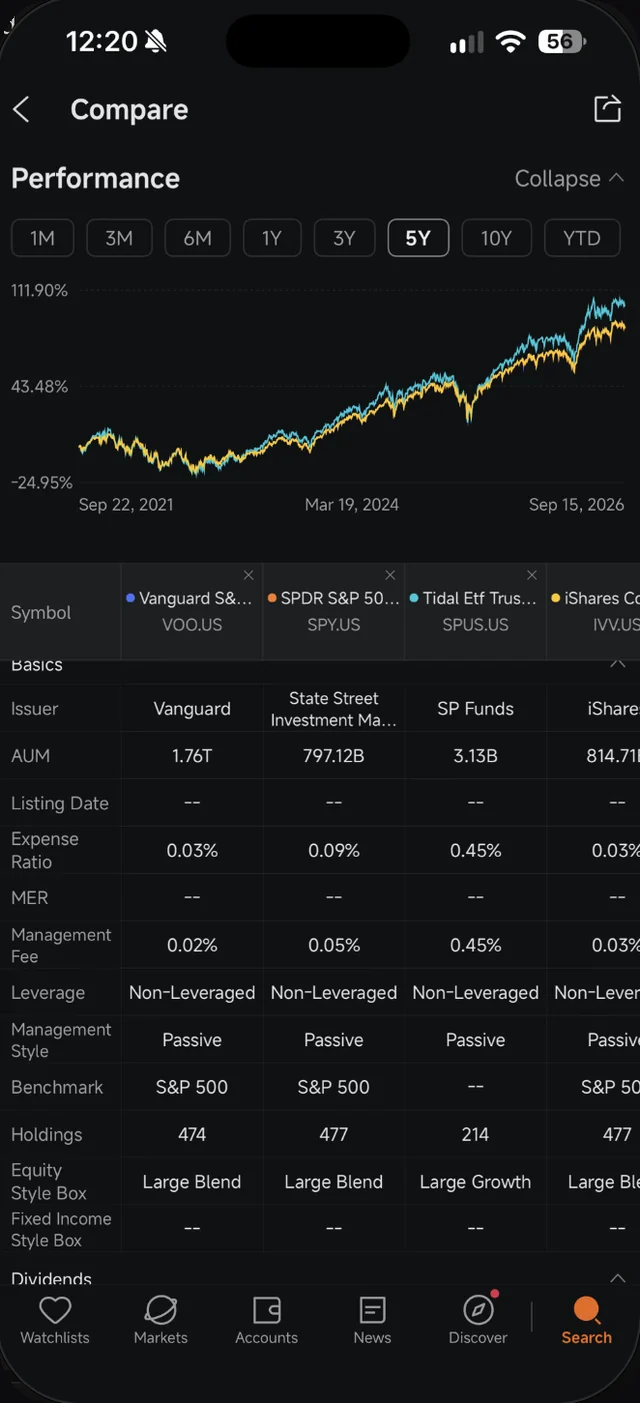This screenshot has width=640, height=1403.
Task: Tap the Tidal SPUS.US column header
Action: pyautogui.click(x=476, y=611)
